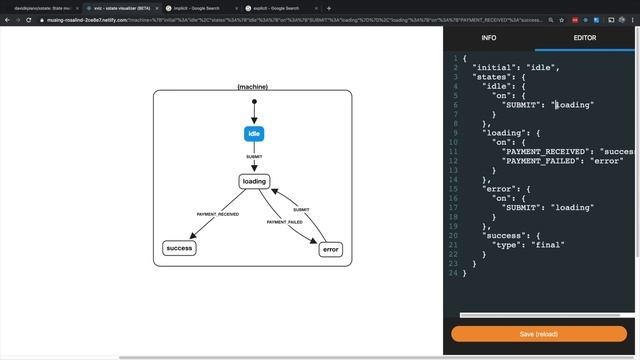Click "idle" key on line 4

(496, 87)
